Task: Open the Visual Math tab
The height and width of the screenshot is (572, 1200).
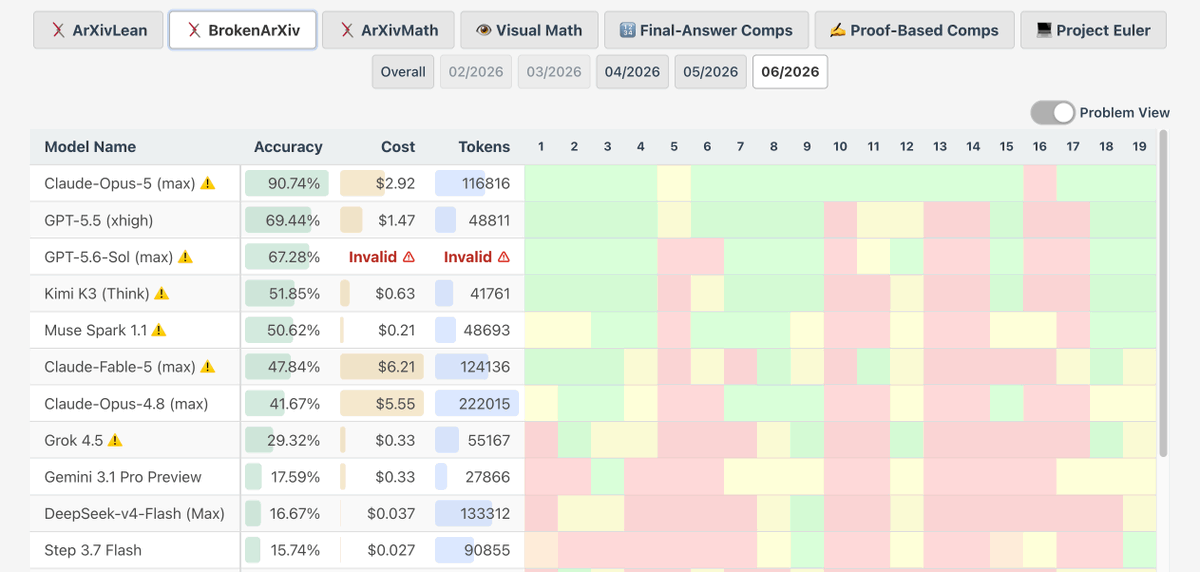Action: pyautogui.click(x=529, y=30)
